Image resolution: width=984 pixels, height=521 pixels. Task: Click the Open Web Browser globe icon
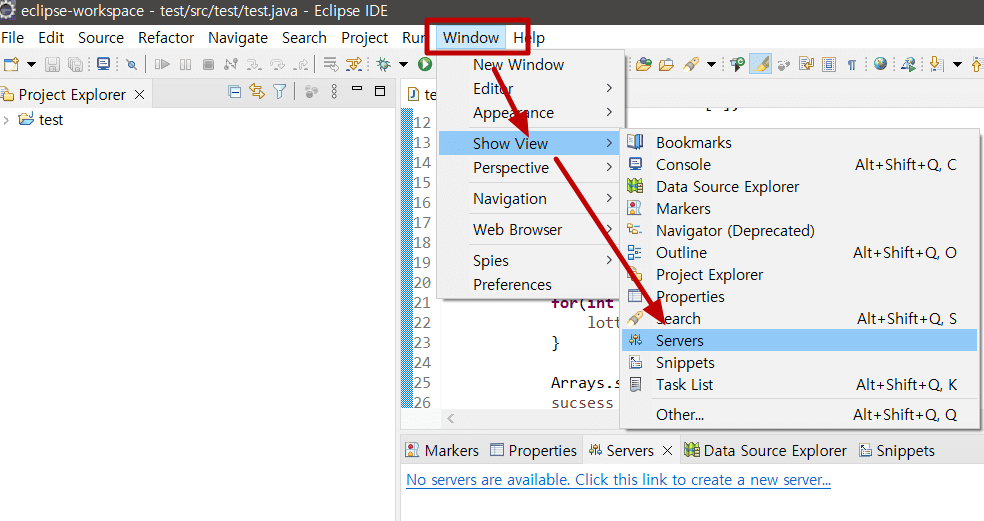880,63
